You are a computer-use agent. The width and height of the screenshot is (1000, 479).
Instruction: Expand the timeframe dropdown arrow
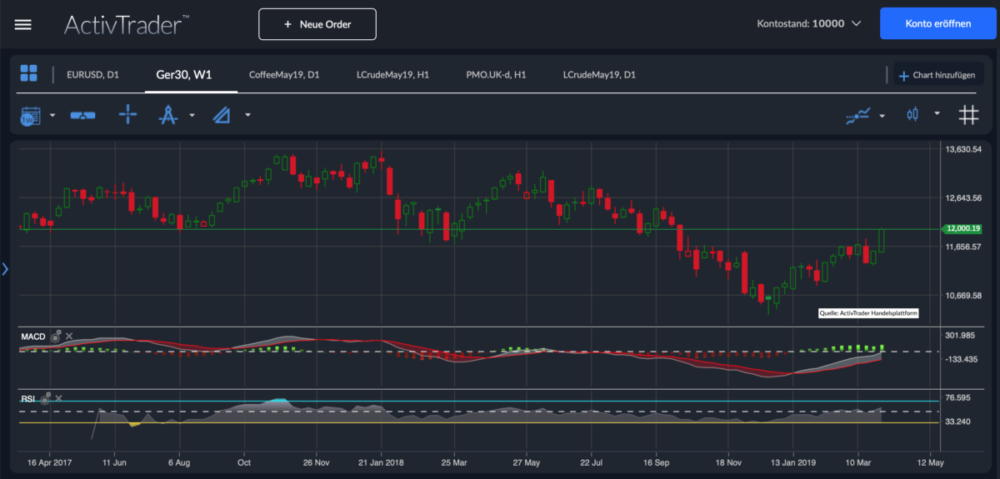[x=53, y=115]
